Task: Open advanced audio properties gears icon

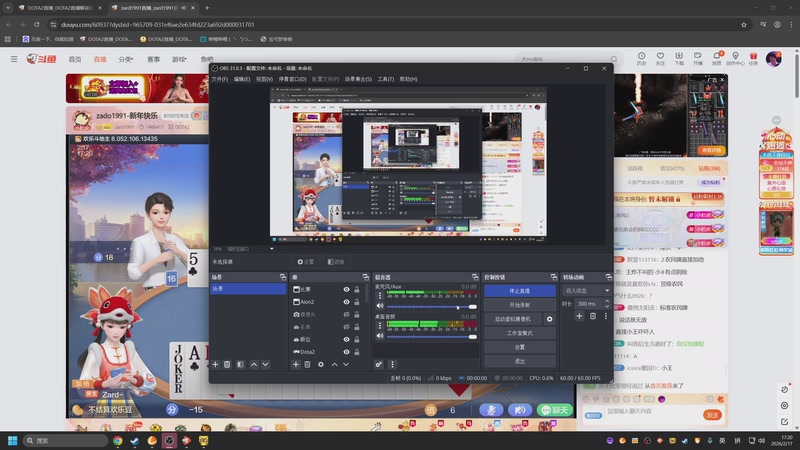Action: point(379,364)
